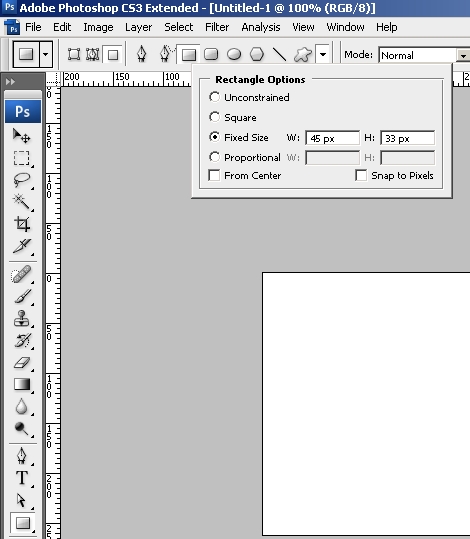Click the Paths mode icon
The height and width of the screenshot is (539, 470).
click(92, 54)
